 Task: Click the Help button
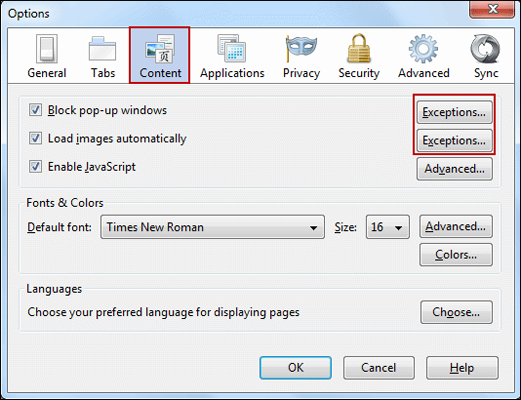(x=462, y=368)
